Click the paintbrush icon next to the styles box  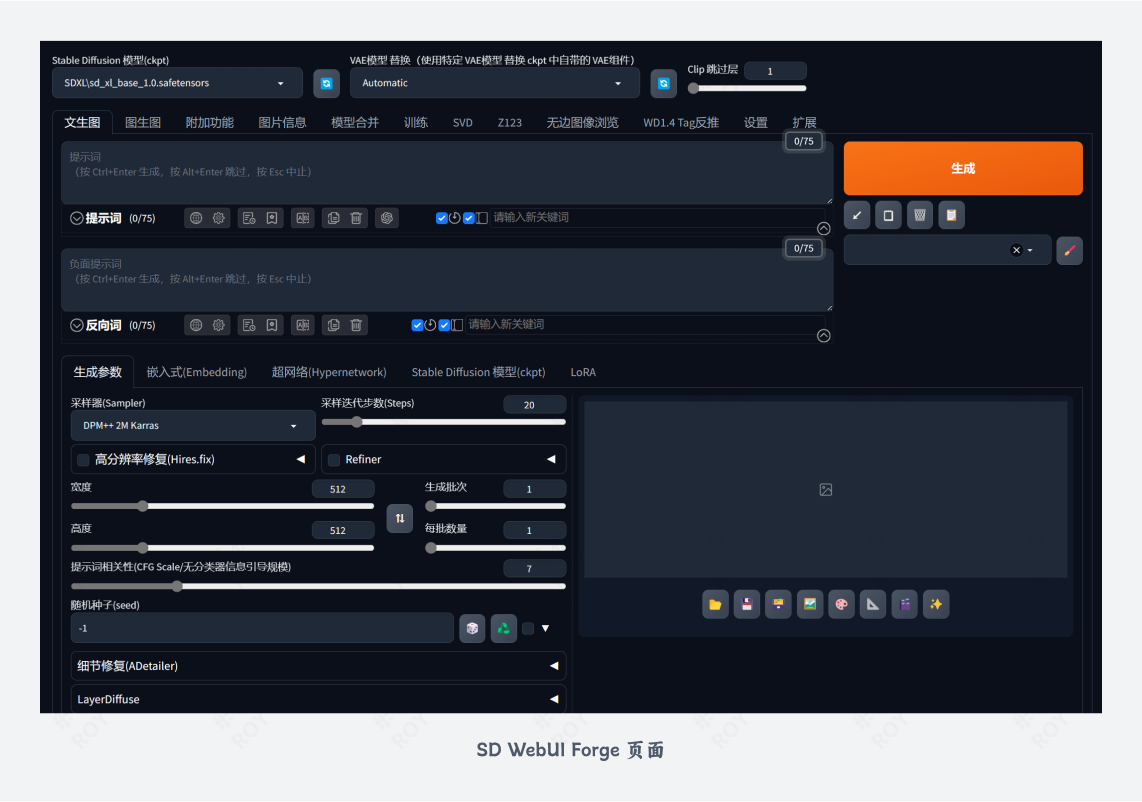(x=1069, y=250)
